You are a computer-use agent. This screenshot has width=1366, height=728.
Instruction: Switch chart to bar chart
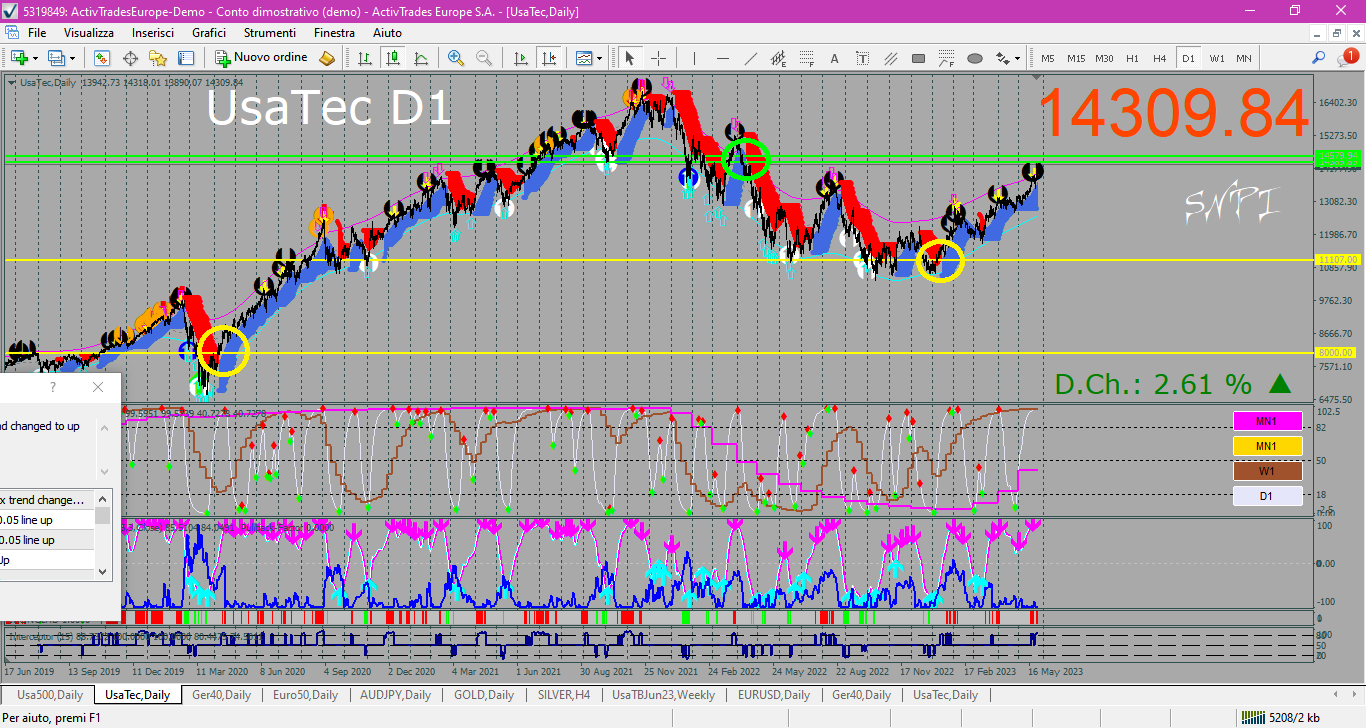[x=365, y=58]
